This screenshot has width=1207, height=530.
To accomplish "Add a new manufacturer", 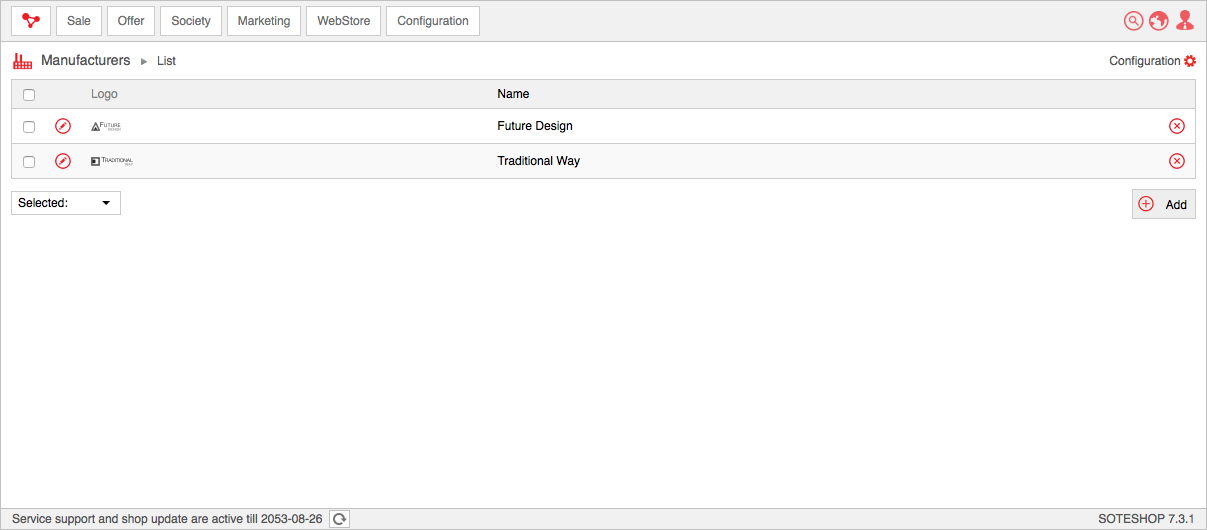I will coord(1164,204).
